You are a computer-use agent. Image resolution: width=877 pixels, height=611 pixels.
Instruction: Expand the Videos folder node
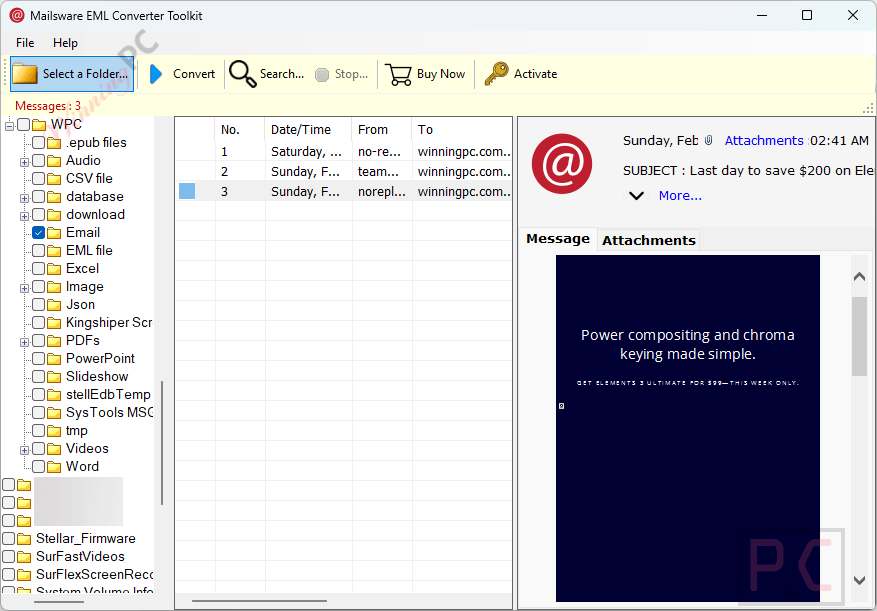(25, 450)
